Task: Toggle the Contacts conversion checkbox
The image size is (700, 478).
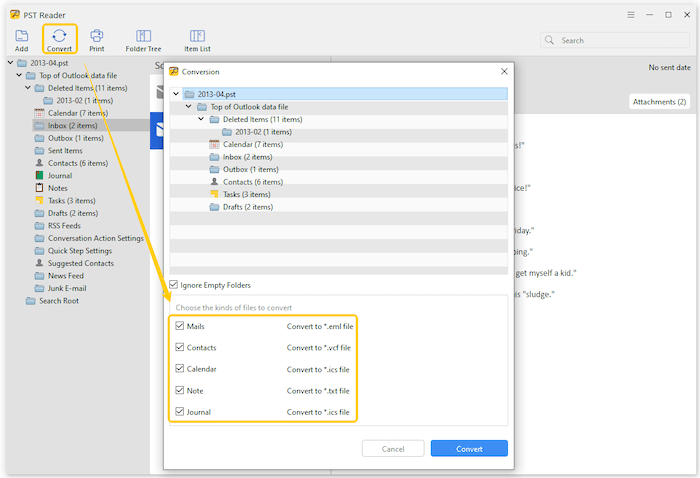Action: coord(179,347)
